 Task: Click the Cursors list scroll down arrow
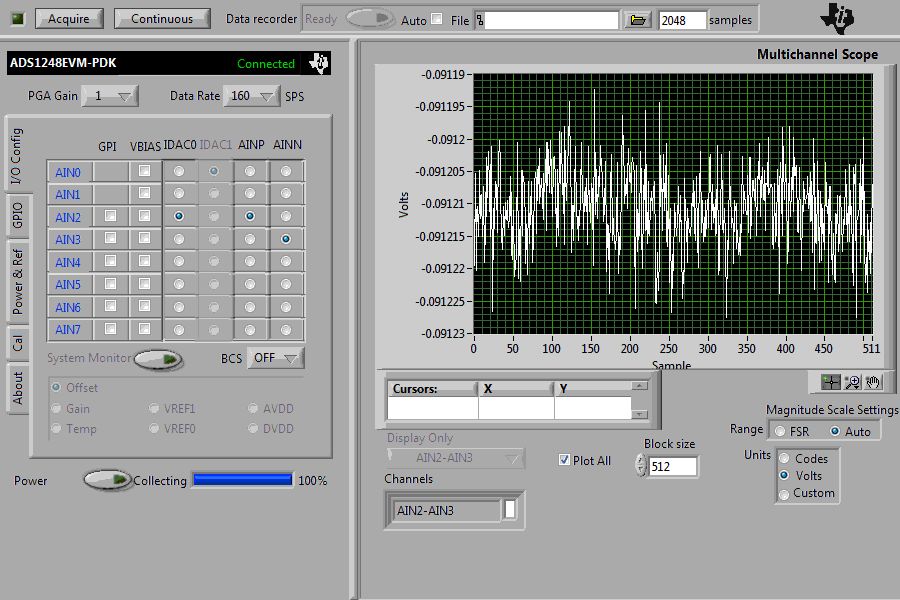(639, 414)
